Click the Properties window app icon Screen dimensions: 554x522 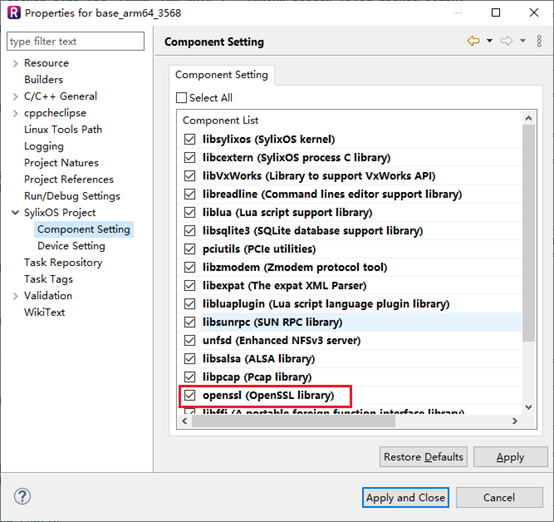coord(14,13)
